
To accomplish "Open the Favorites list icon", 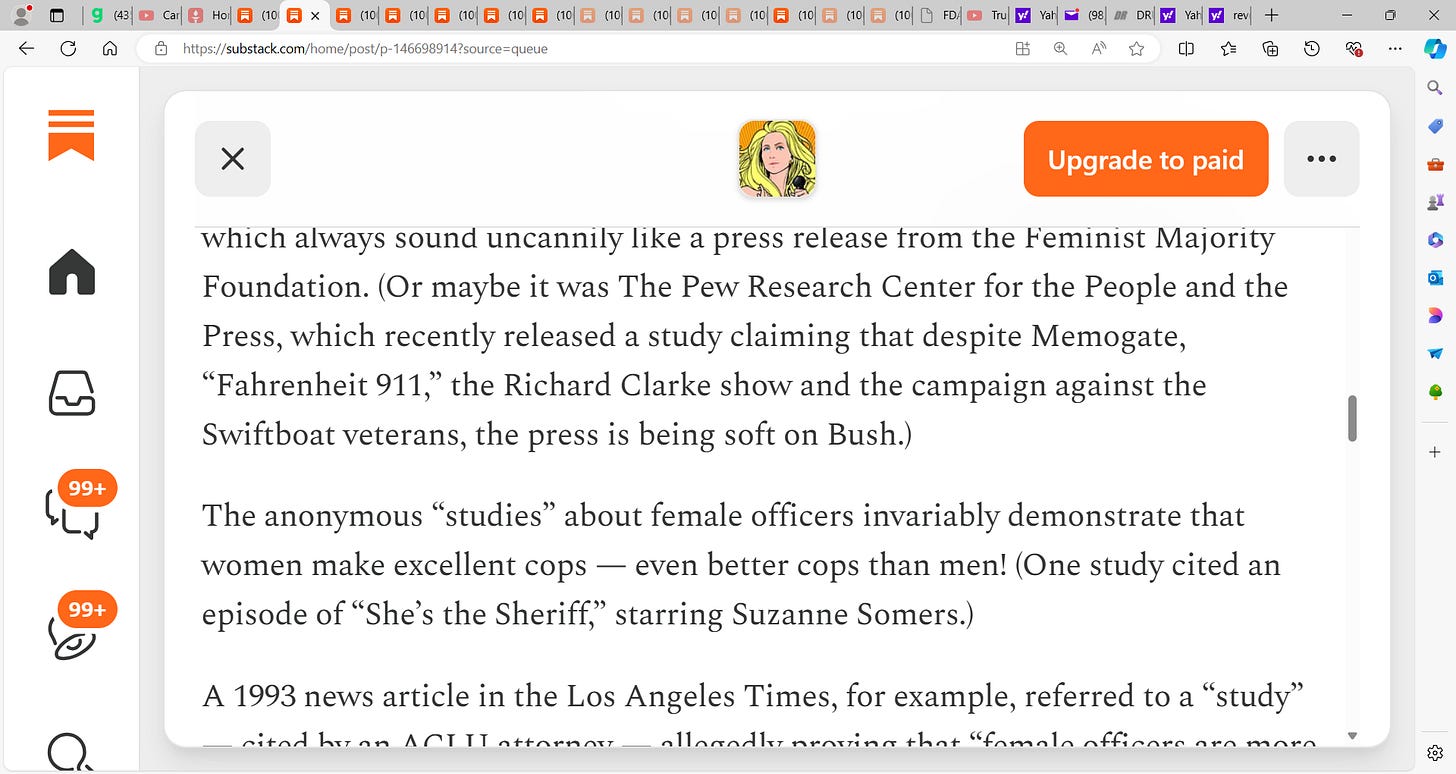I will 1228,48.
